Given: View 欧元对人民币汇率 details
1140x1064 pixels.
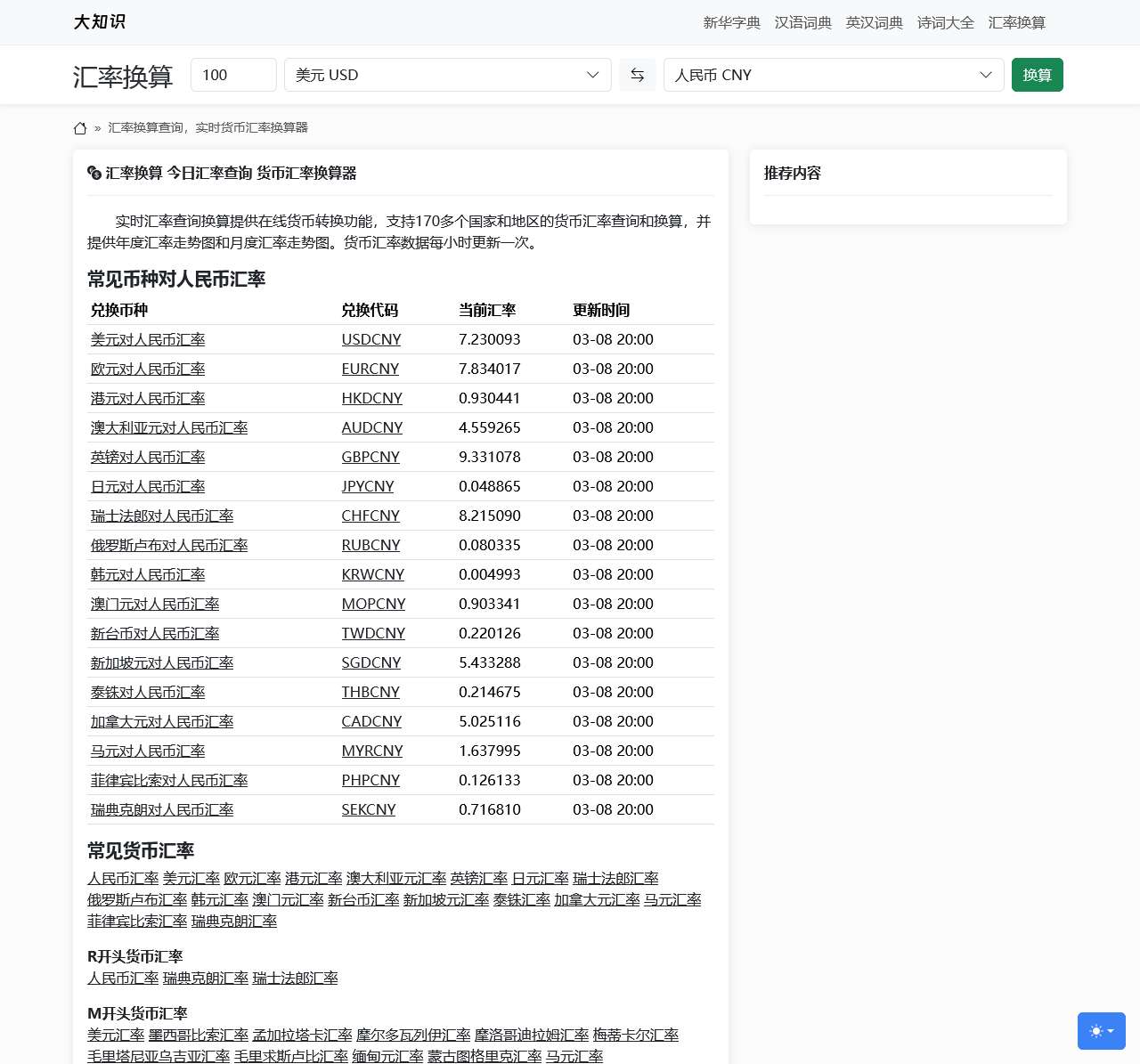Looking at the screenshot, I should coord(147,369).
